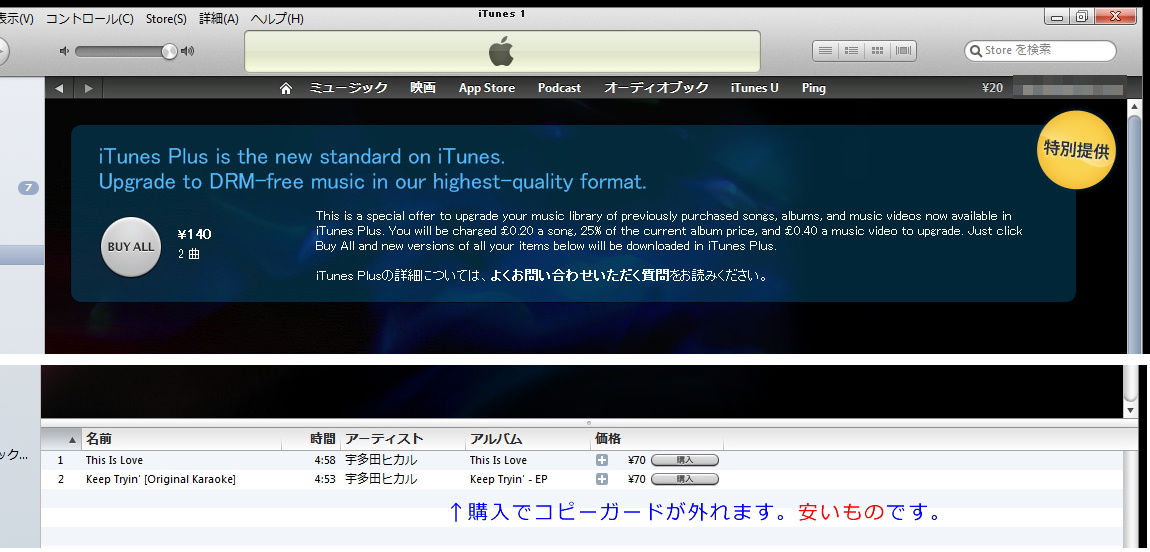Image resolution: width=1150 pixels, height=552 pixels.
Task: Click the plus icon for Keep Tryin'
Action: [602, 479]
